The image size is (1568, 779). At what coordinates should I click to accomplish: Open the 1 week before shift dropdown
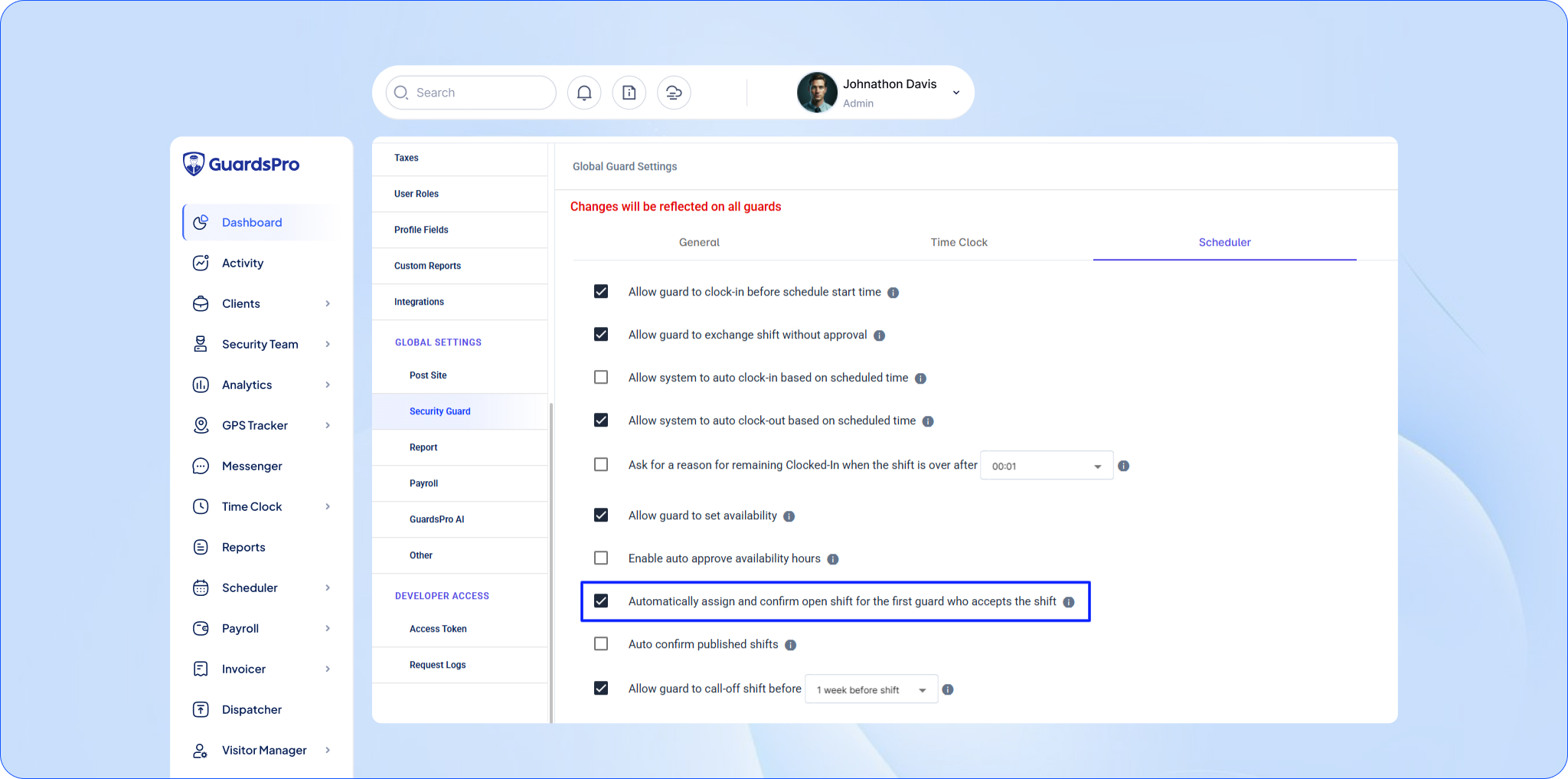pos(871,689)
